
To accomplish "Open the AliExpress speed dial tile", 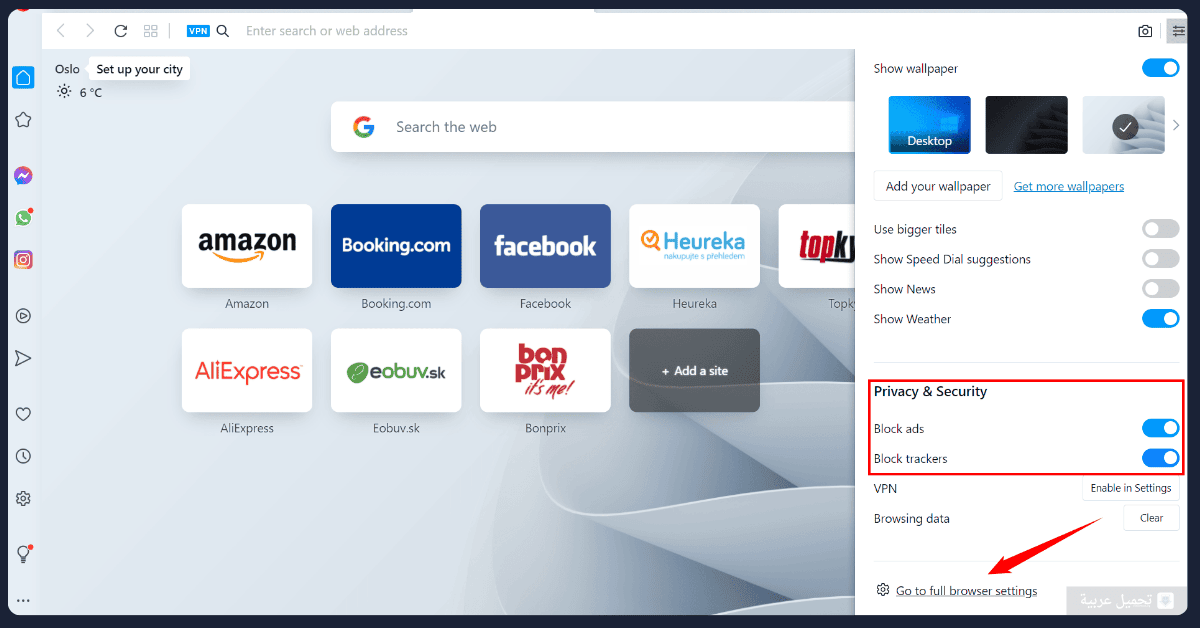I will point(247,371).
